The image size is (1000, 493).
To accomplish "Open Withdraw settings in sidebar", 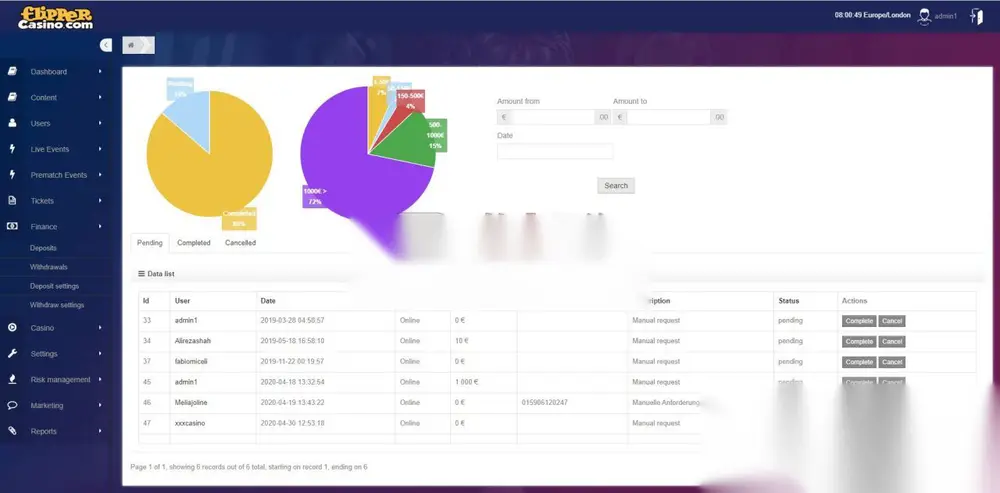I will tap(57, 305).
